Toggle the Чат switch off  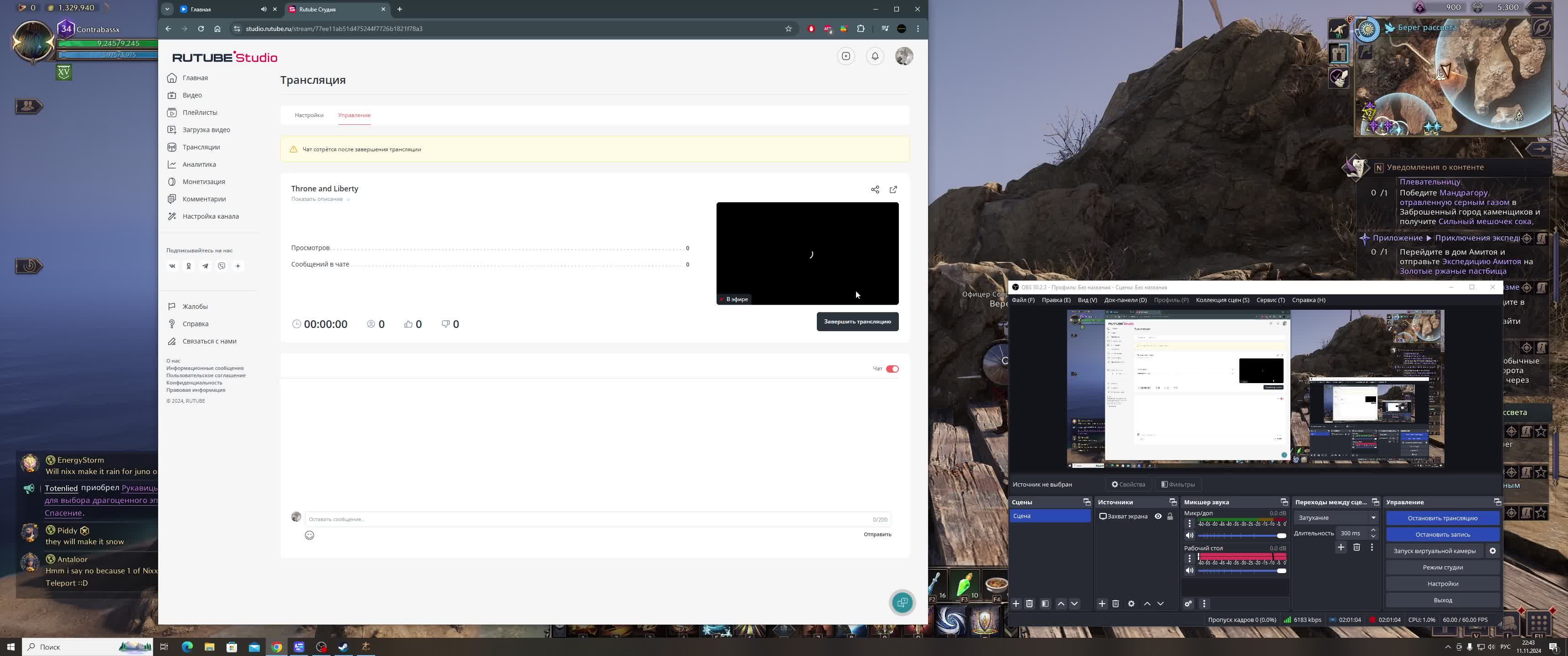(892, 369)
